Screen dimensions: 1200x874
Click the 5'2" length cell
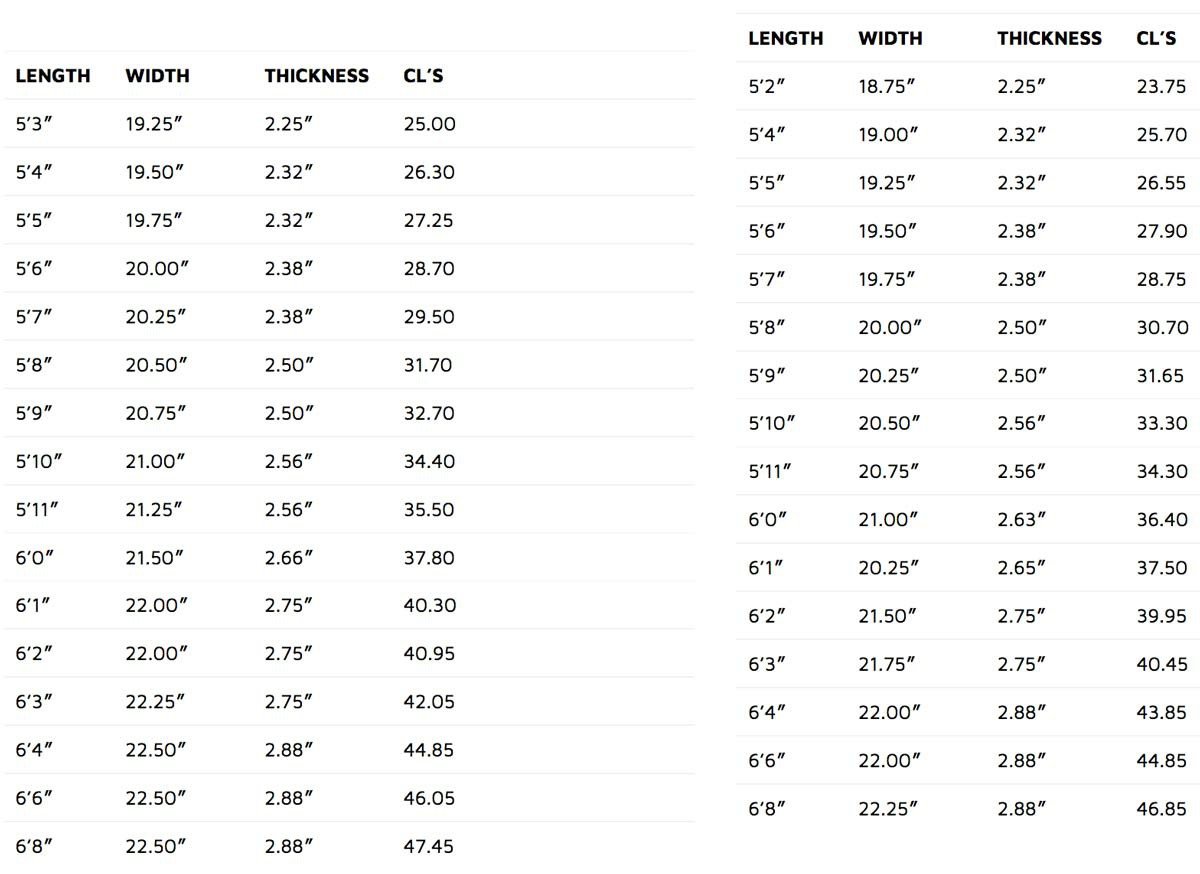766,87
